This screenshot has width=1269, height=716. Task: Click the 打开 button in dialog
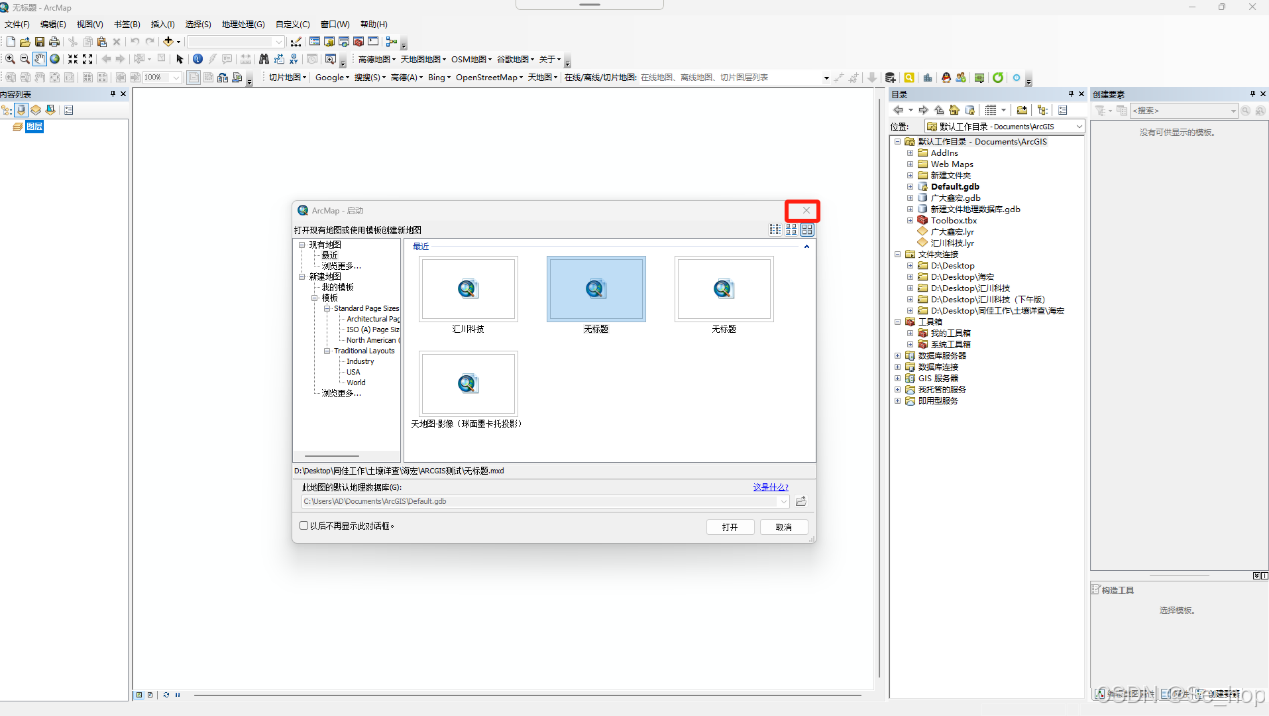tap(730, 527)
